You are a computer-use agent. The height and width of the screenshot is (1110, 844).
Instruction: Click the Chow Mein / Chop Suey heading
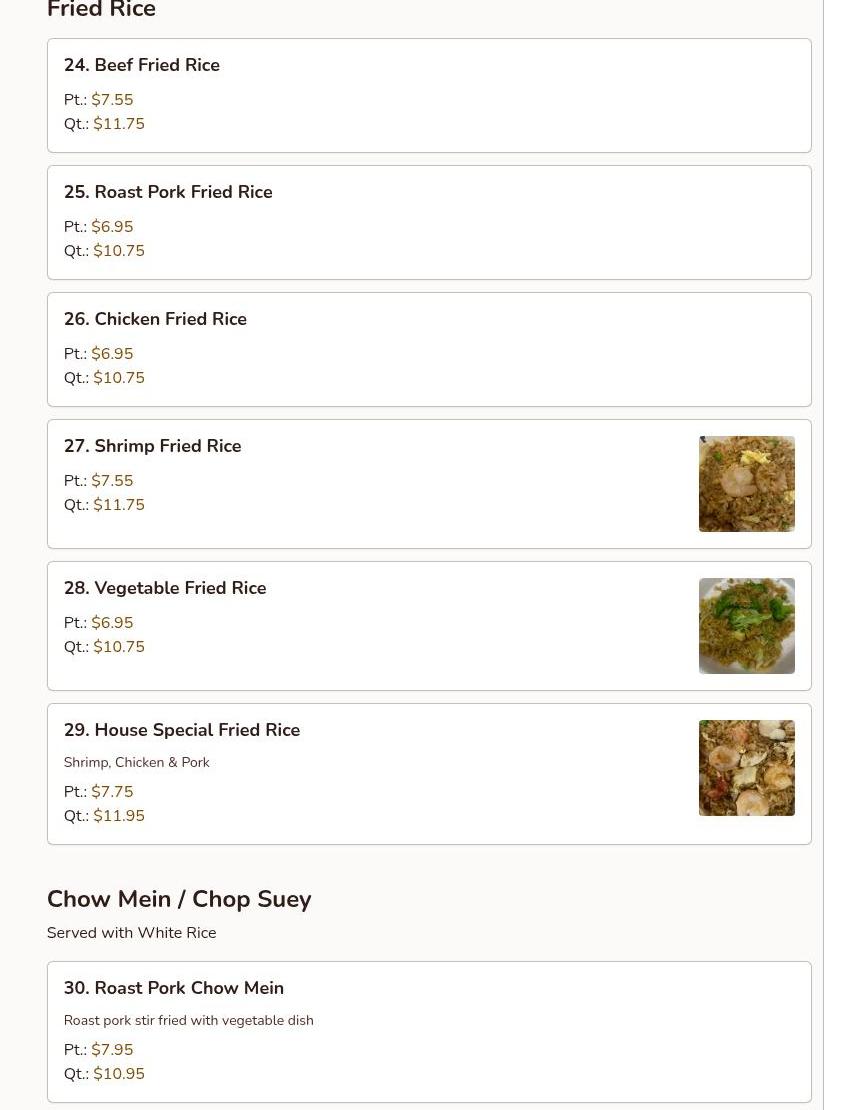coord(179,899)
